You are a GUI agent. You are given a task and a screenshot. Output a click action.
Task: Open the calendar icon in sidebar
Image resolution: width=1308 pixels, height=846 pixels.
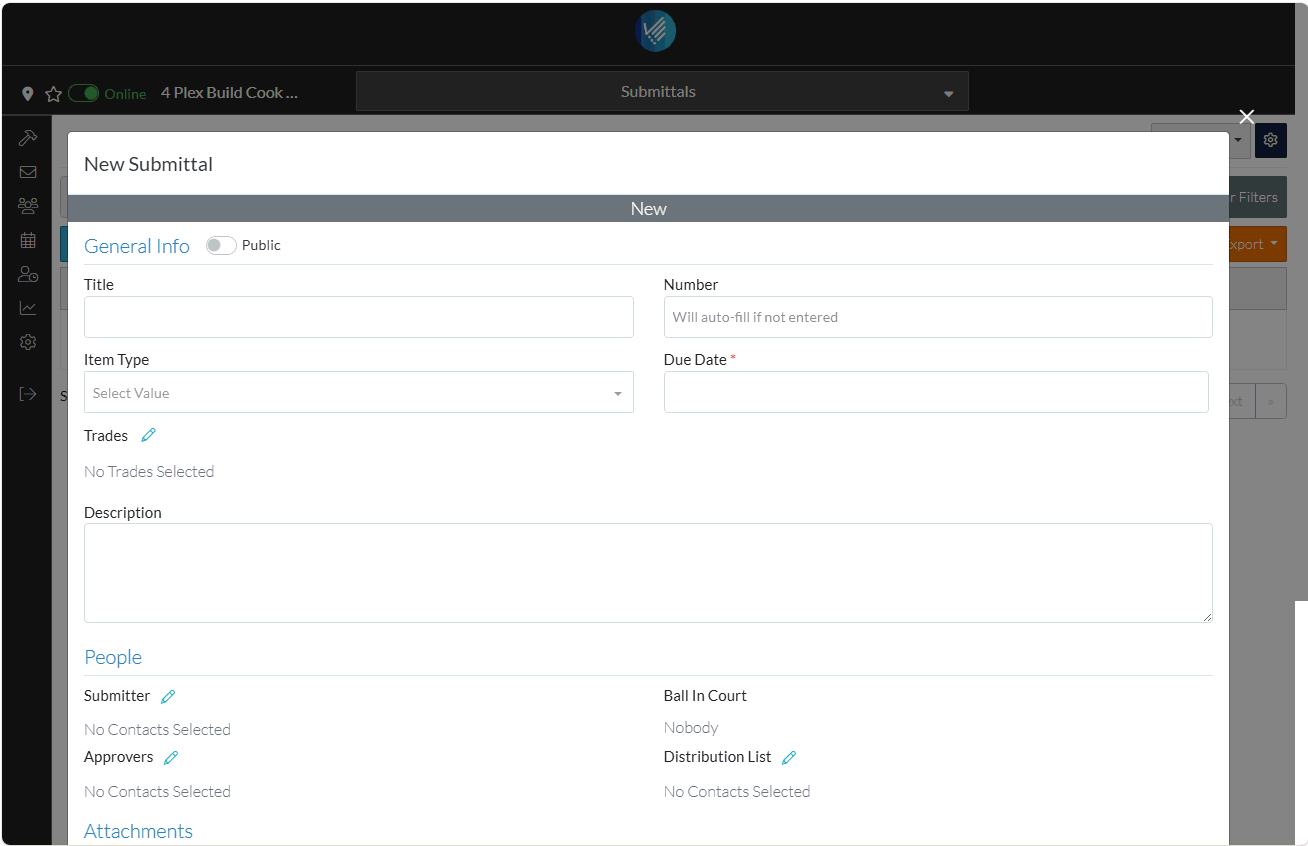28,240
